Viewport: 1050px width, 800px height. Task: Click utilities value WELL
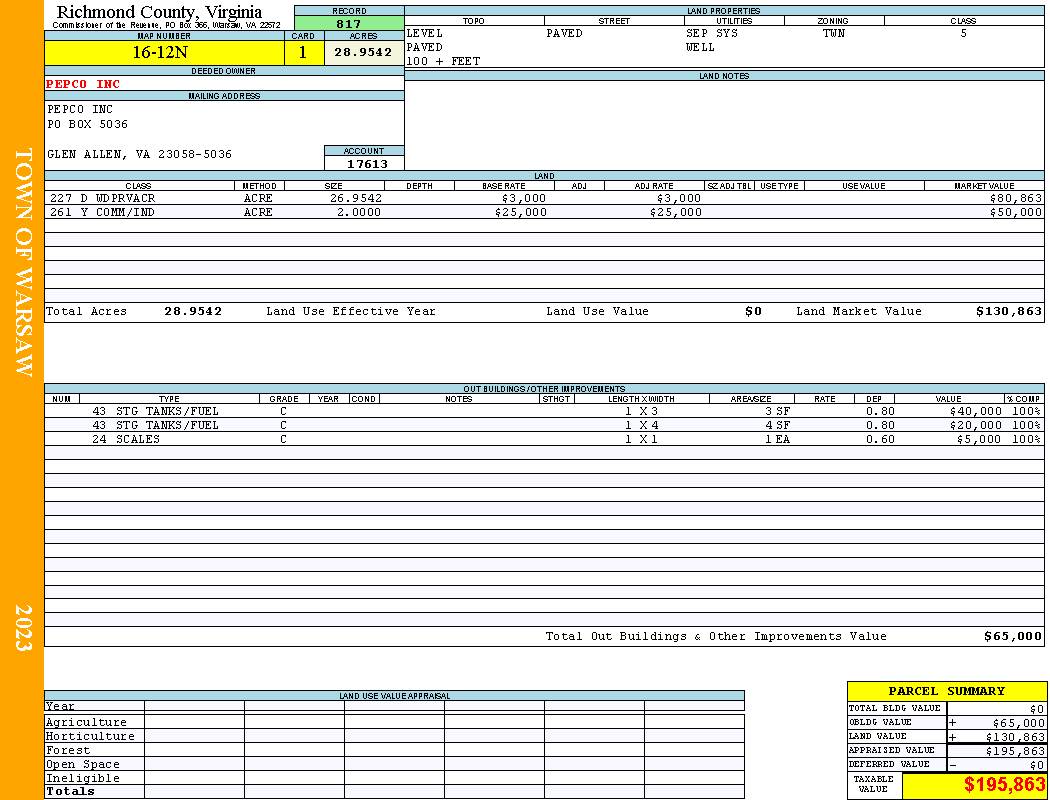click(x=700, y=48)
